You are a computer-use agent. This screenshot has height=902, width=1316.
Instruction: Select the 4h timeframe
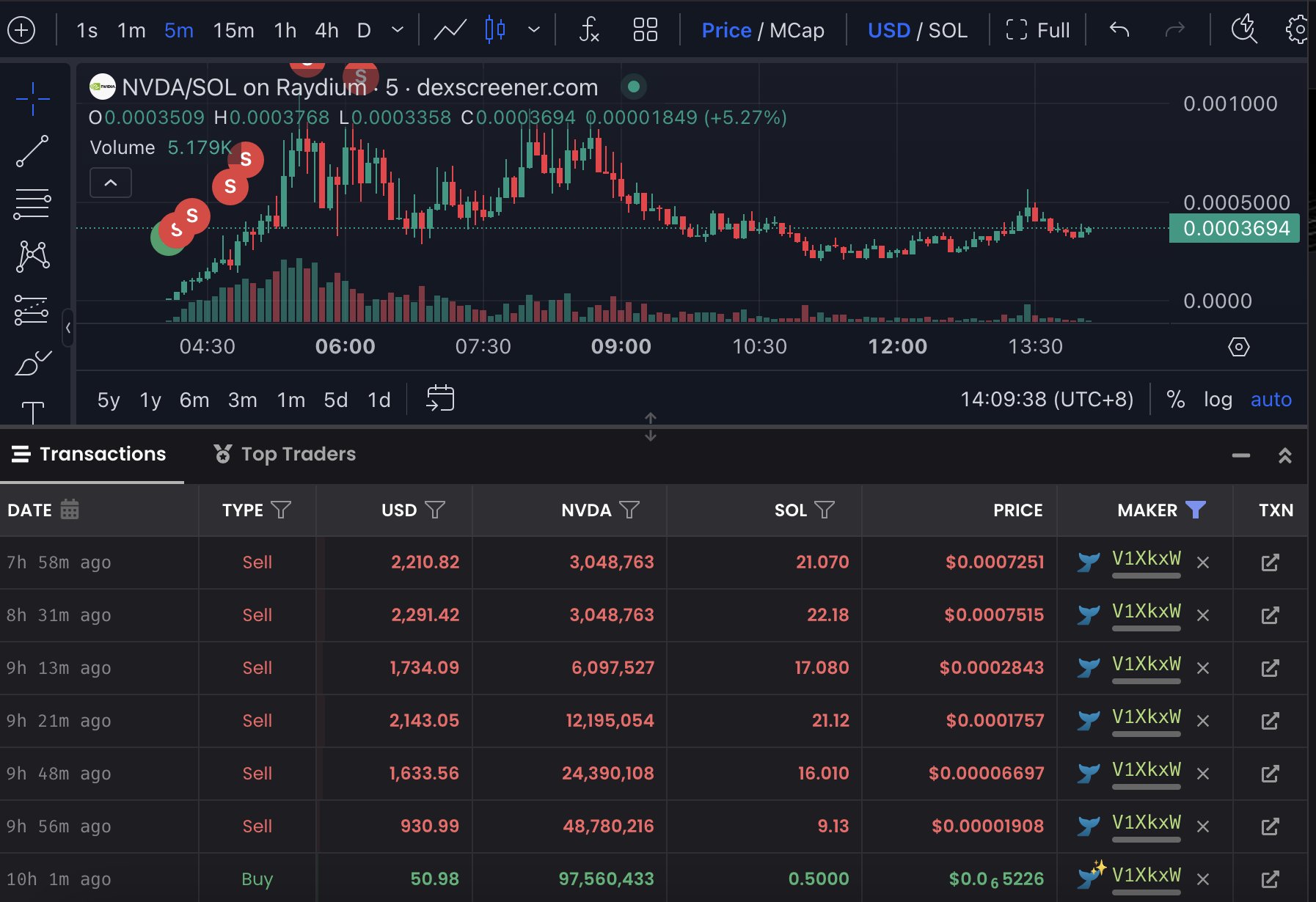pyautogui.click(x=327, y=30)
